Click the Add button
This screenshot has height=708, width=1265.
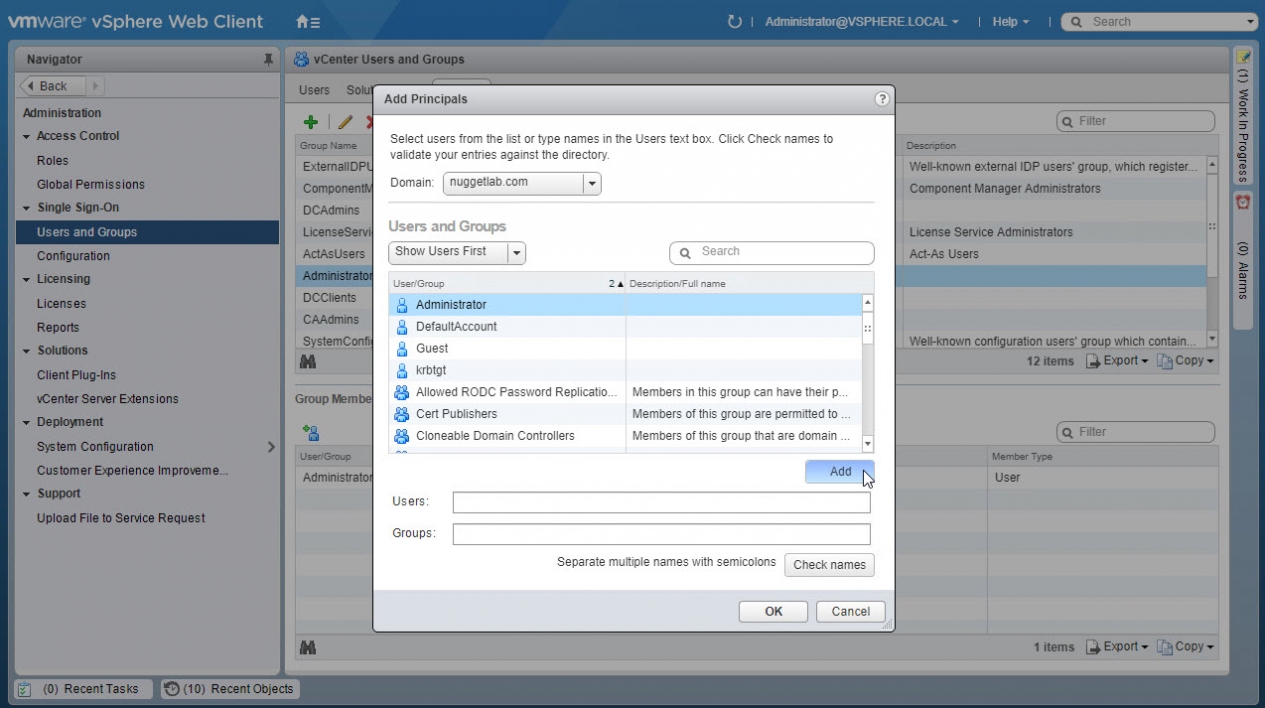point(839,472)
